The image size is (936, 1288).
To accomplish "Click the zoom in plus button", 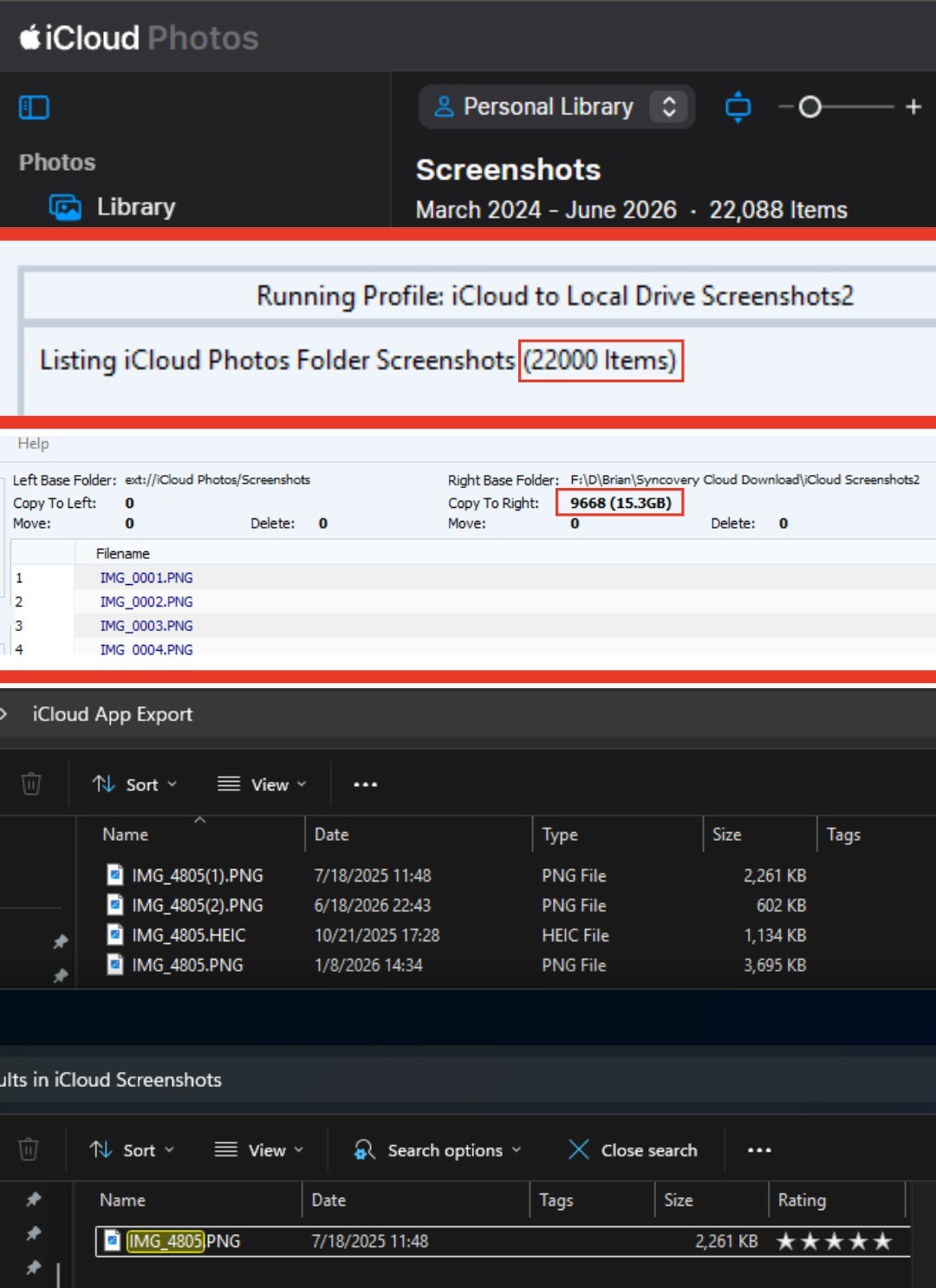I will coord(913,107).
